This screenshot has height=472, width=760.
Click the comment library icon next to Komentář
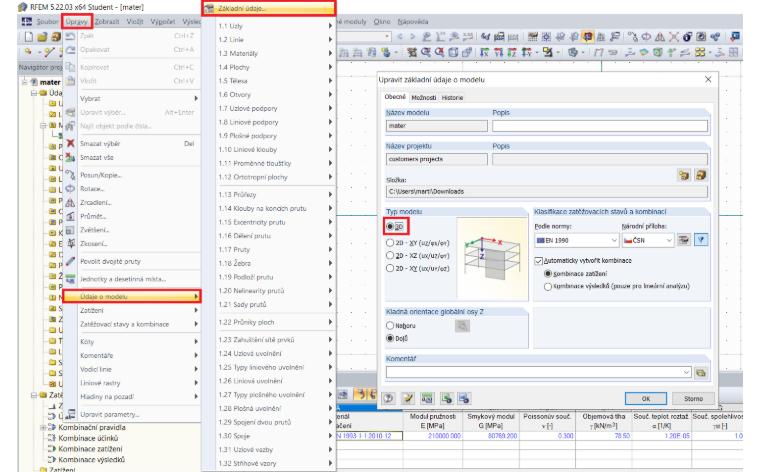(701, 372)
